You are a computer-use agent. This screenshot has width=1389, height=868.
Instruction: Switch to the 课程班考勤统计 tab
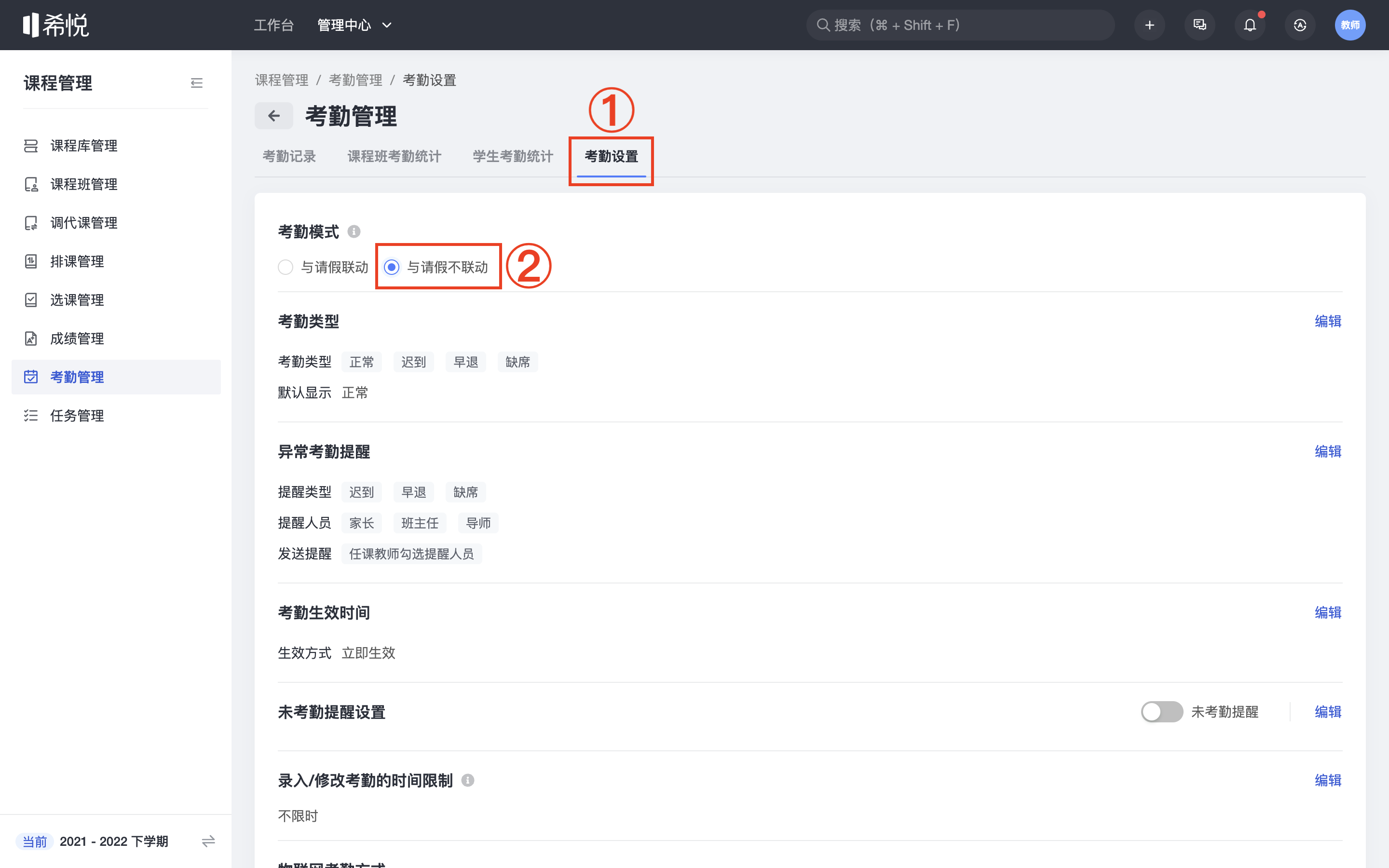tap(395, 156)
